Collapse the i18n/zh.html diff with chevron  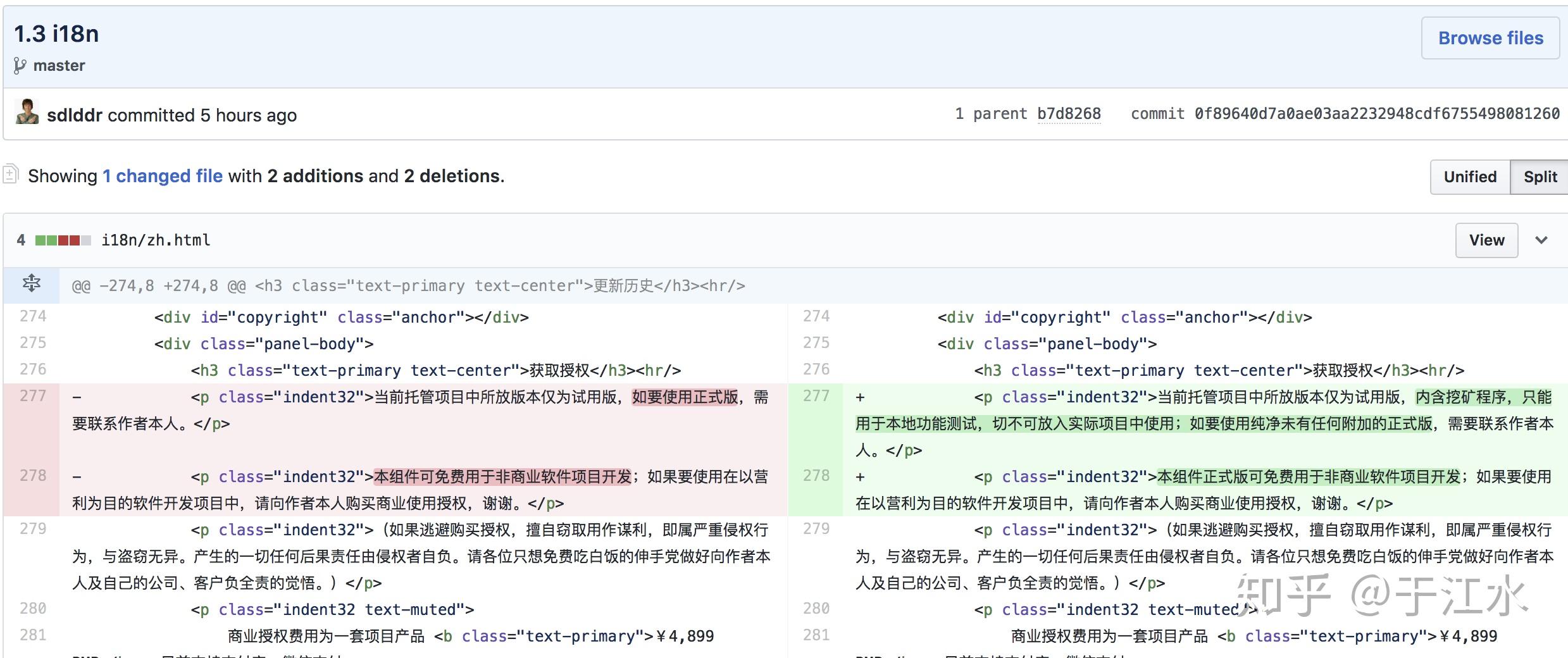click(x=1541, y=240)
